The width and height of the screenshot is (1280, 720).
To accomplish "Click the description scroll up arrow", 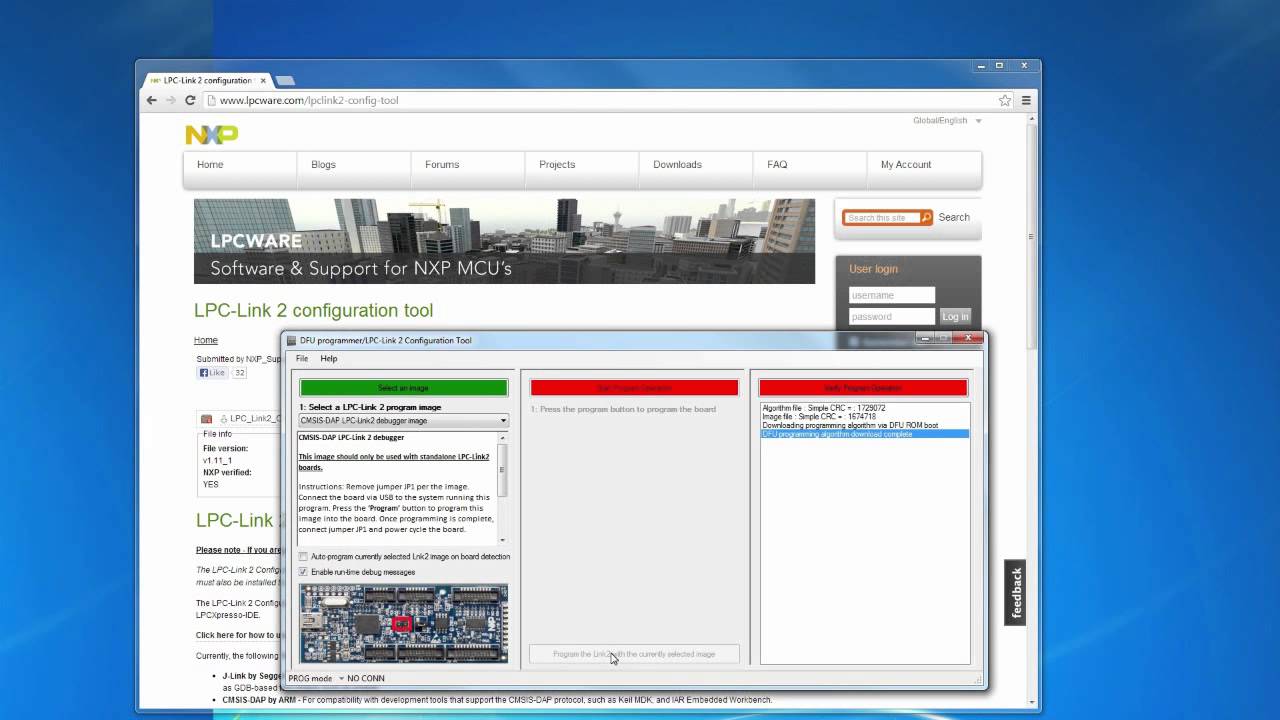I will coord(502,438).
